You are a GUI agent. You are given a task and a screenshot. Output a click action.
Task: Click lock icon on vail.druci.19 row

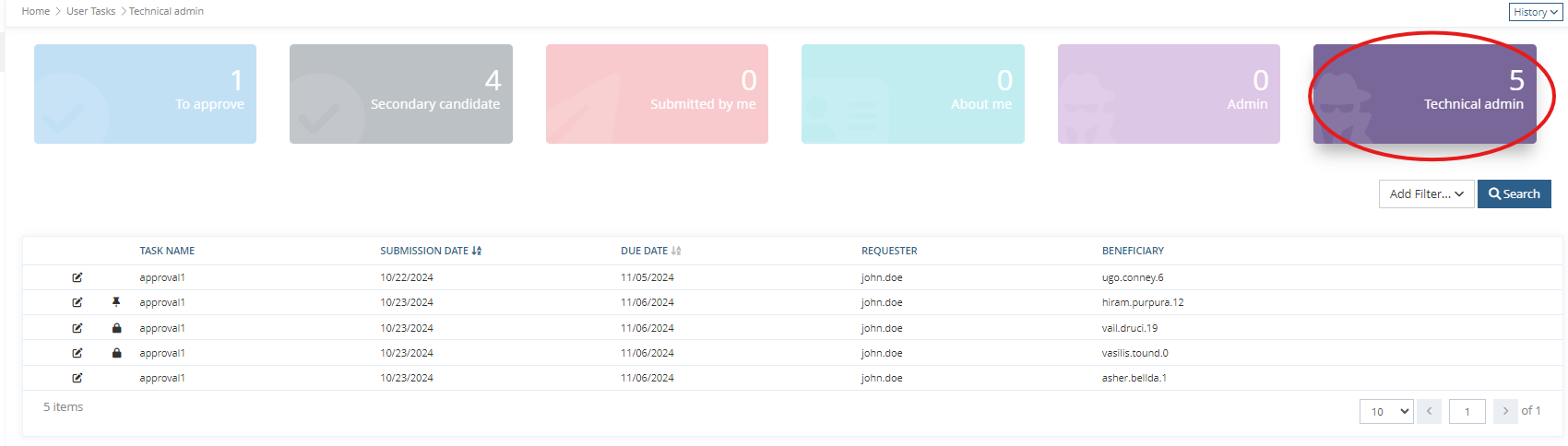(x=116, y=328)
